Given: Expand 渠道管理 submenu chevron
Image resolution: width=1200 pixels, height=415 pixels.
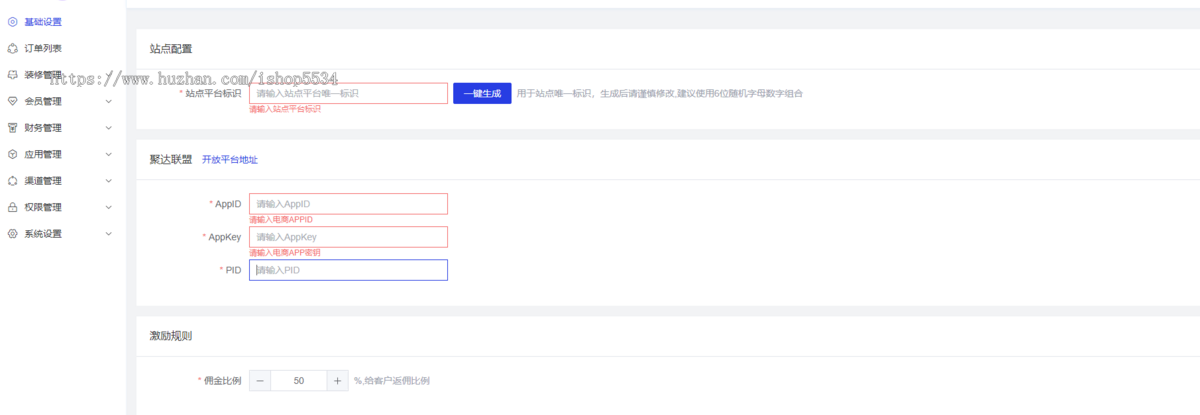Looking at the screenshot, I should coord(108,181).
